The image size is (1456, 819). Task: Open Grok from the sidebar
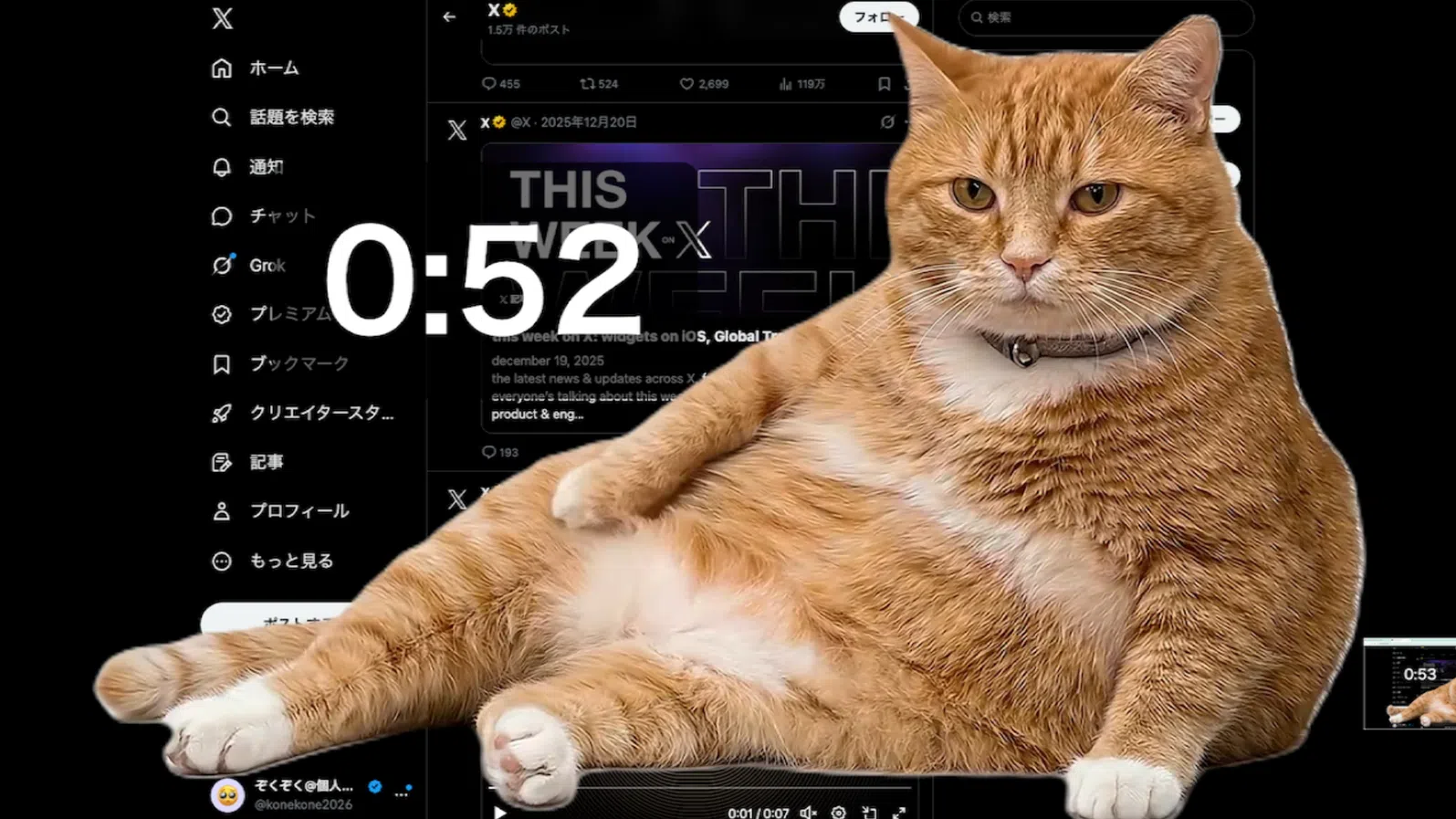tap(249, 266)
